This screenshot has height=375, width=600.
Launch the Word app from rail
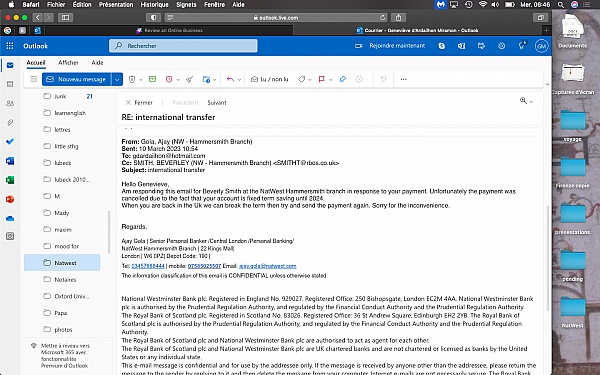[10, 161]
